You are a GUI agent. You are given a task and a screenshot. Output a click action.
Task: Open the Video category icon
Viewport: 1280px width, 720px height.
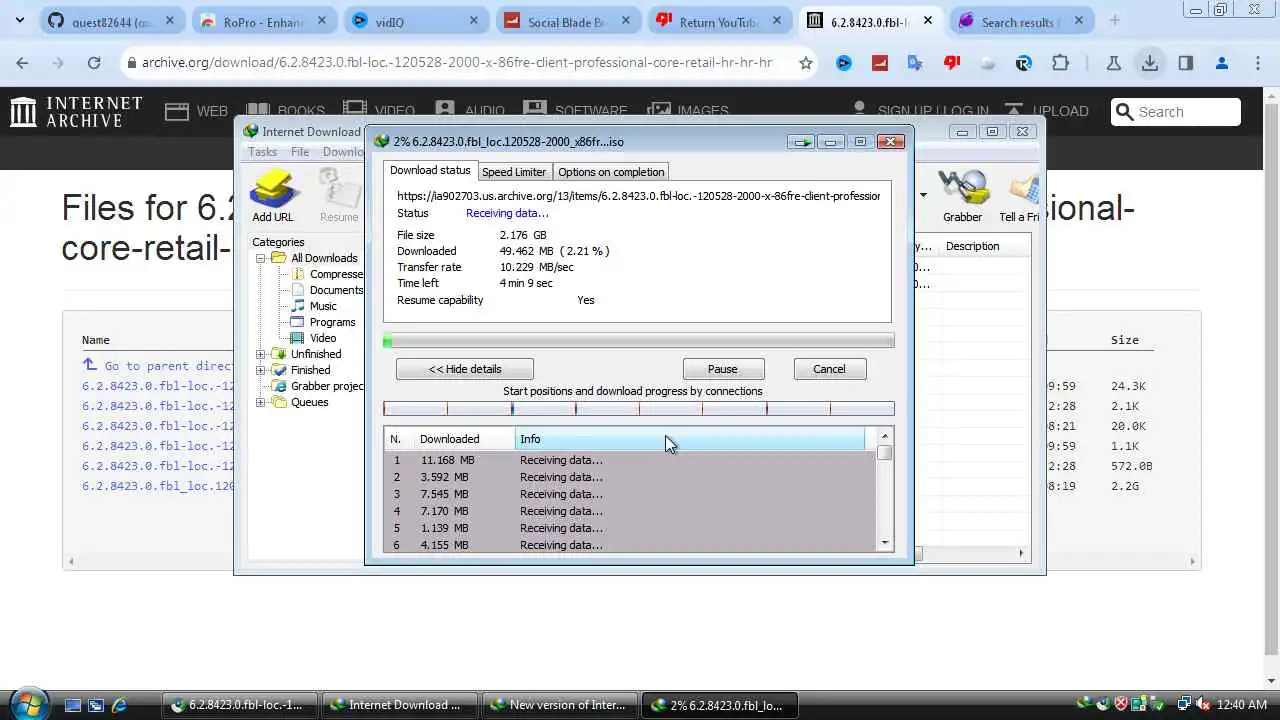click(298, 338)
